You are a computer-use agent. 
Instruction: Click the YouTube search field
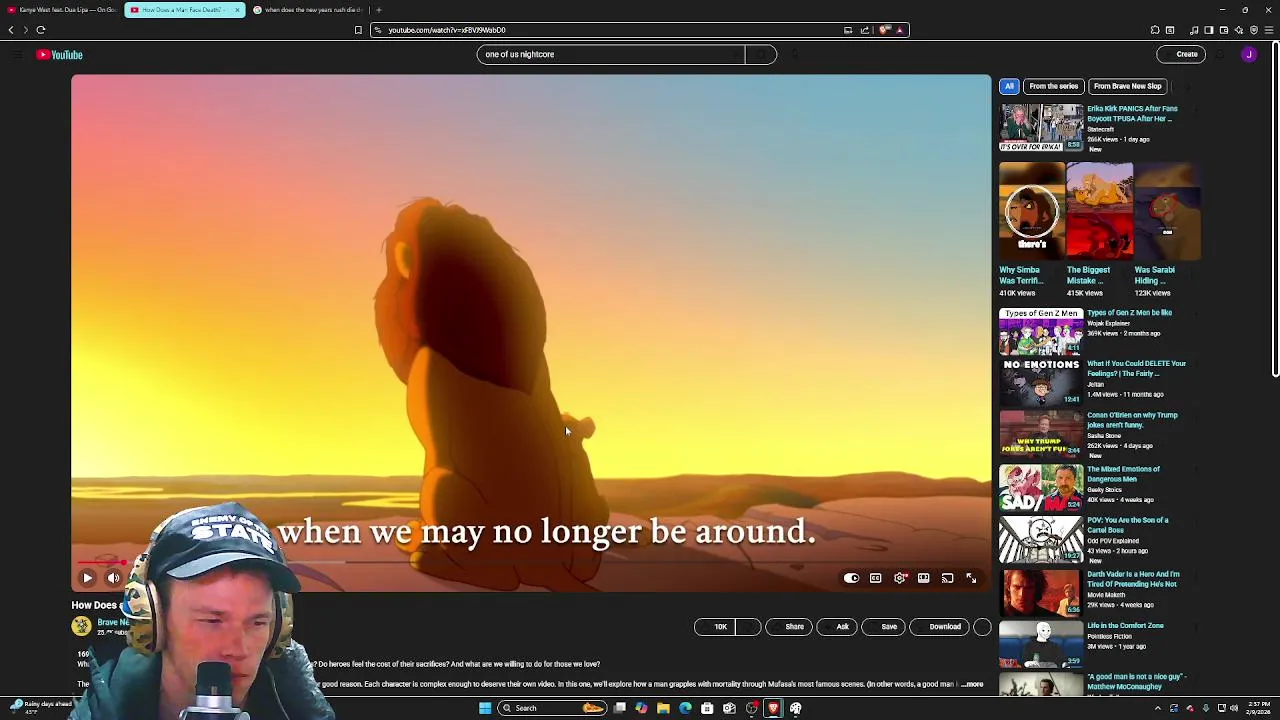(x=611, y=55)
